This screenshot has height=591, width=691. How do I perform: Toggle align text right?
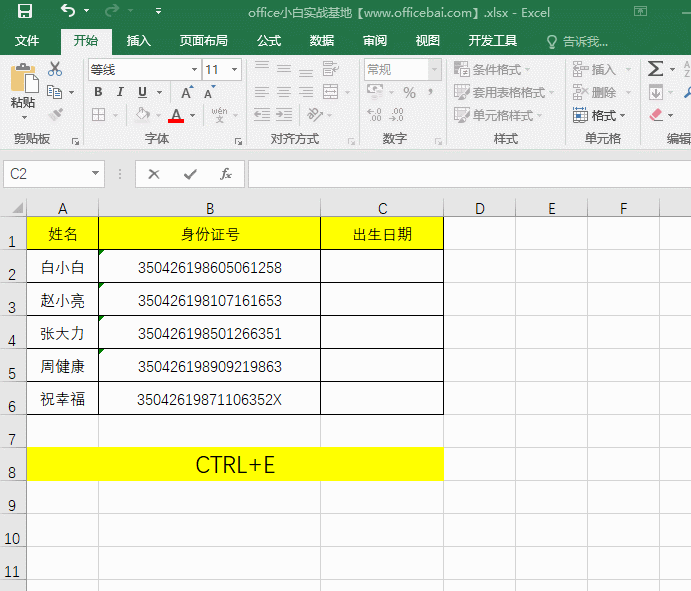pos(306,92)
